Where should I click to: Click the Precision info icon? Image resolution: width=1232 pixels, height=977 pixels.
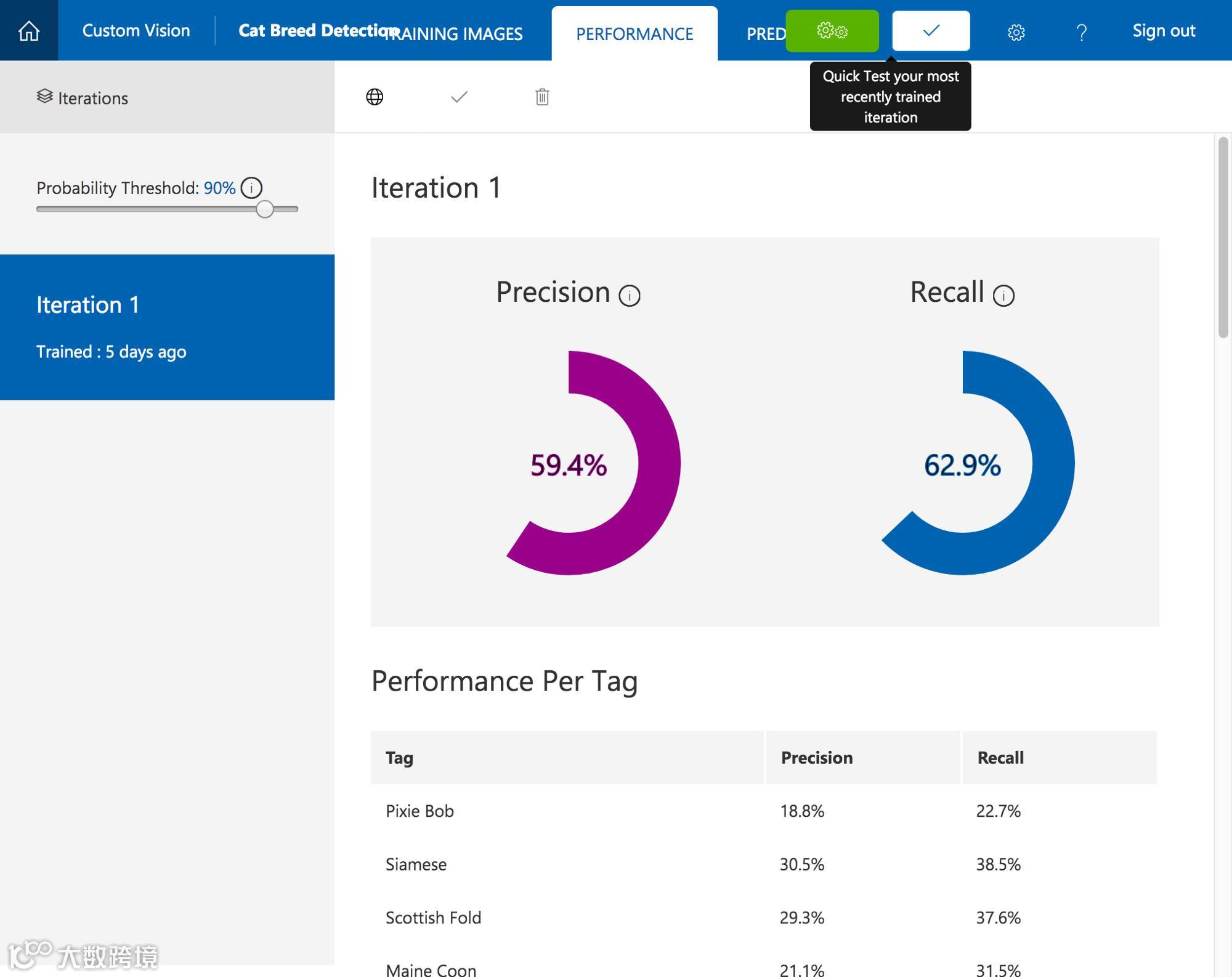click(630, 296)
